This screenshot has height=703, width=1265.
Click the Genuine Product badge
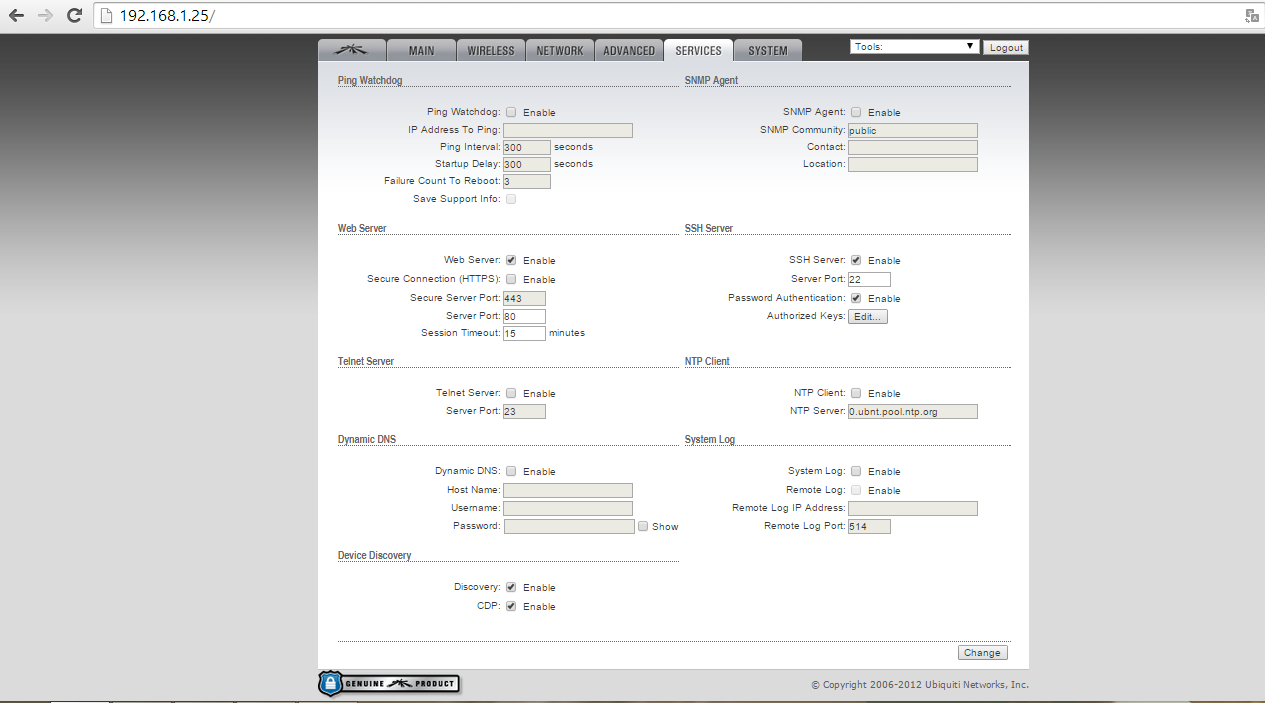click(x=389, y=684)
